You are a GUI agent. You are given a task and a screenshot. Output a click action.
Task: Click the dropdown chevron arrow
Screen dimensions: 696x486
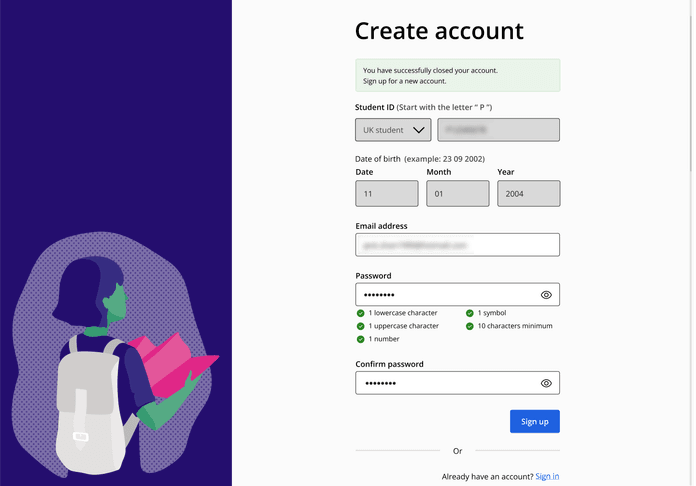pyautogui.click(x=419, y=130)
